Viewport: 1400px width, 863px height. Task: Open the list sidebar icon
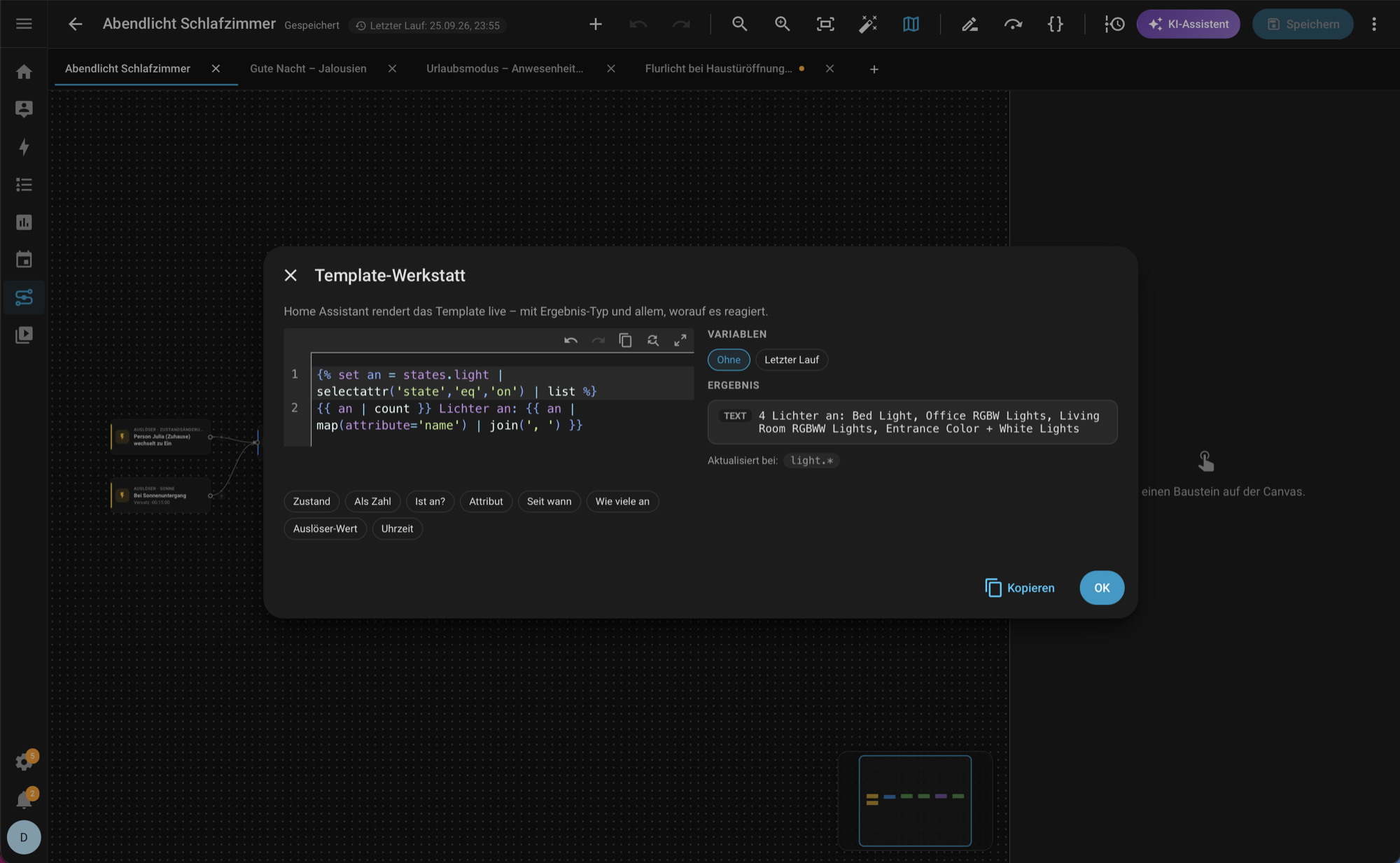click(x=24, y=185)
